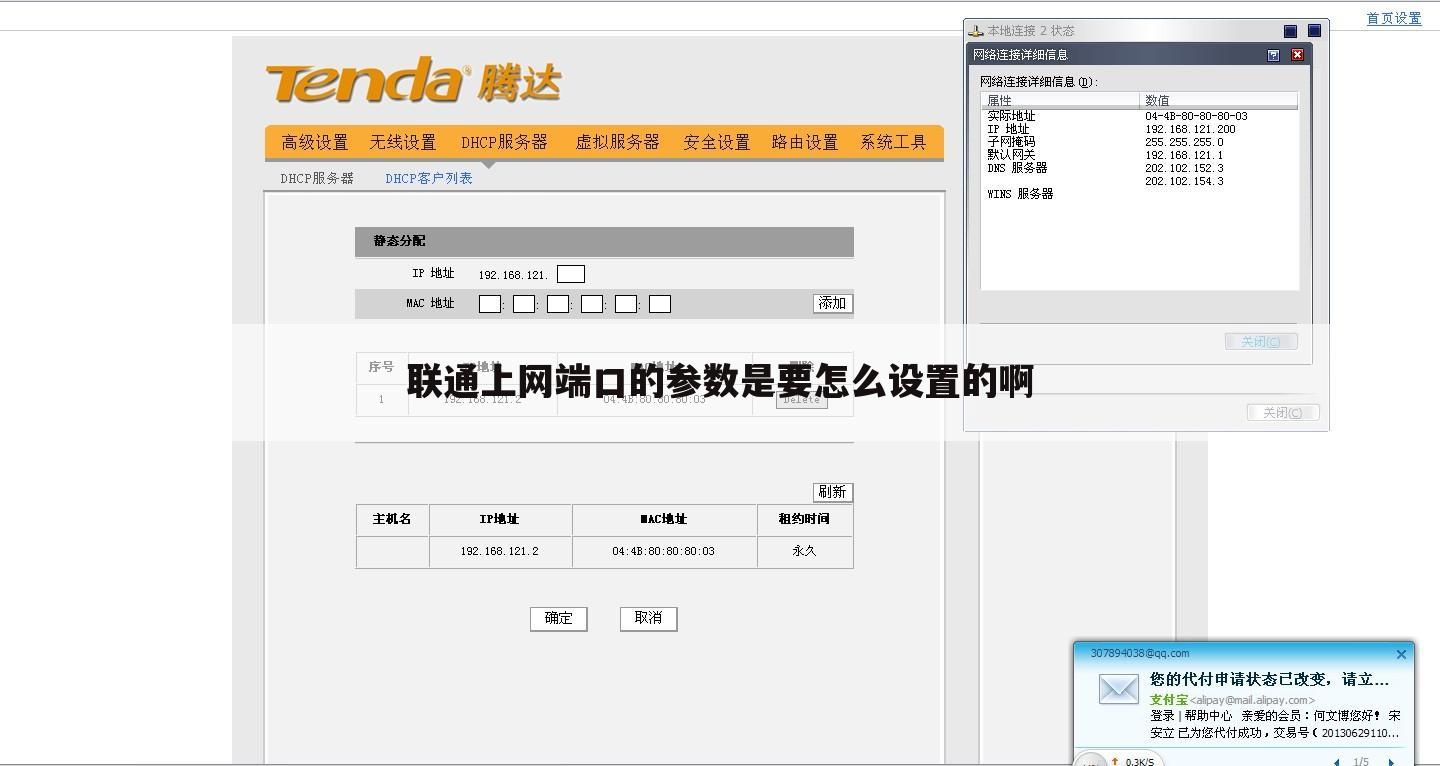The height and width of the screenshot is (766, 1440).
Task: Click the envelope icon in the mail popup
Action: (1118, 689)
